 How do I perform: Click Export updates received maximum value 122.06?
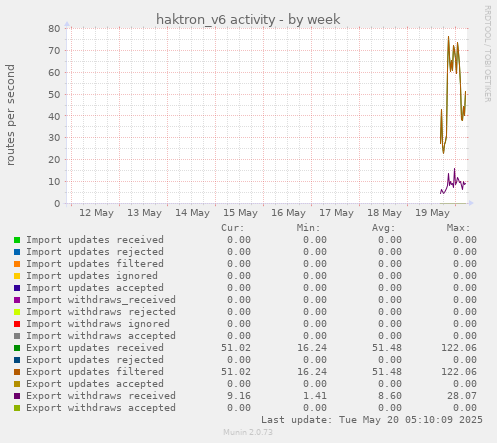pos(459,348)
